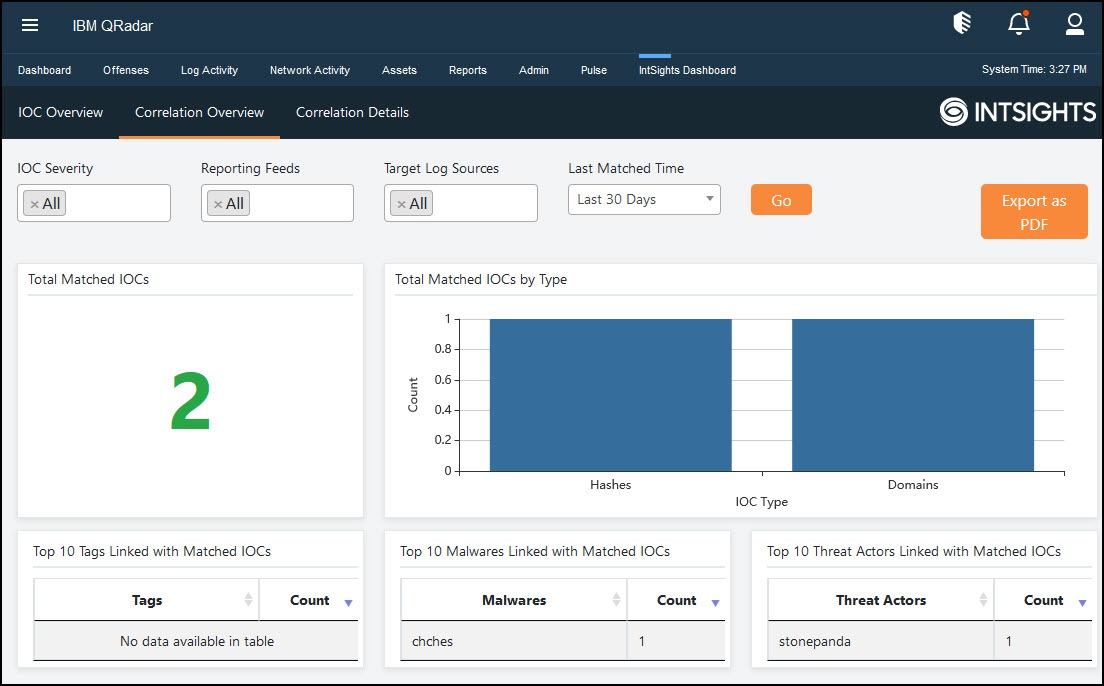Sort the Threat Actors column

coord(881,600)
